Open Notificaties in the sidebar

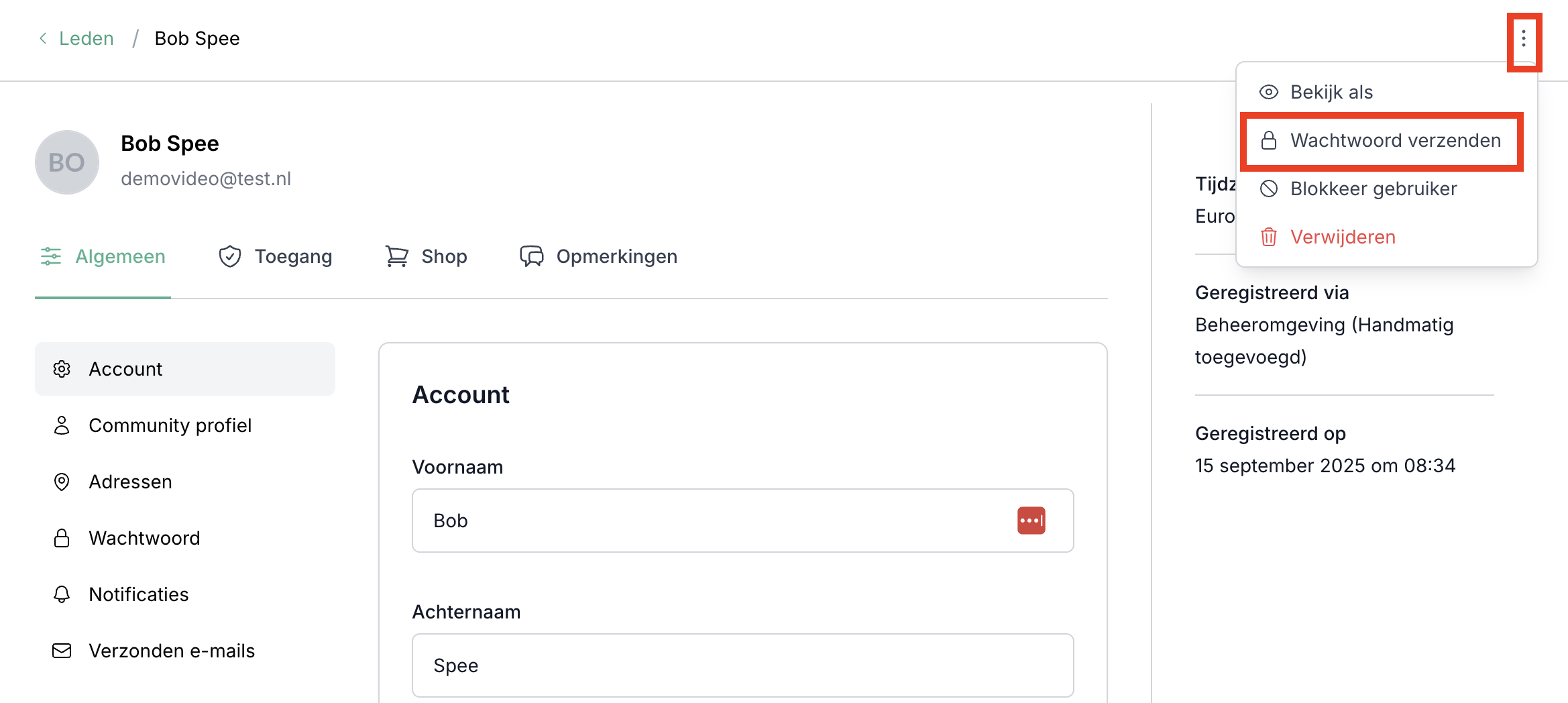[138, 594]
